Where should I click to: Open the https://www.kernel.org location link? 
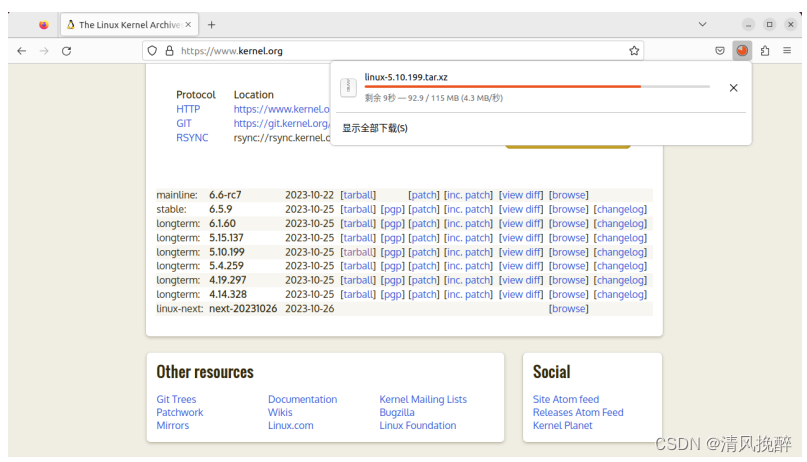282,109
